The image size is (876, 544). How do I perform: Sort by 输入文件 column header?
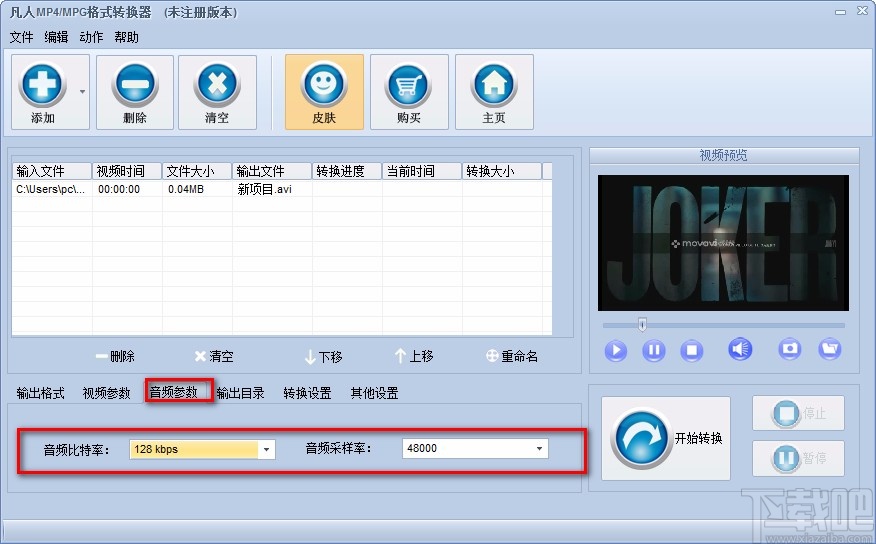(52, 171)
